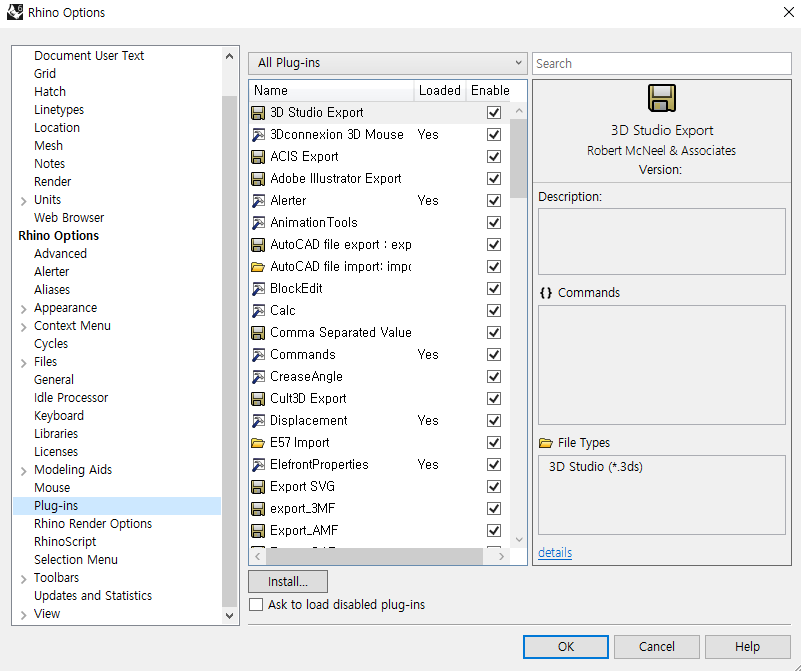Image resolution: width=801 pixels, height=671 pixels.
Task: Click the options tree scrollbar thumb
Action: point(229,351)
